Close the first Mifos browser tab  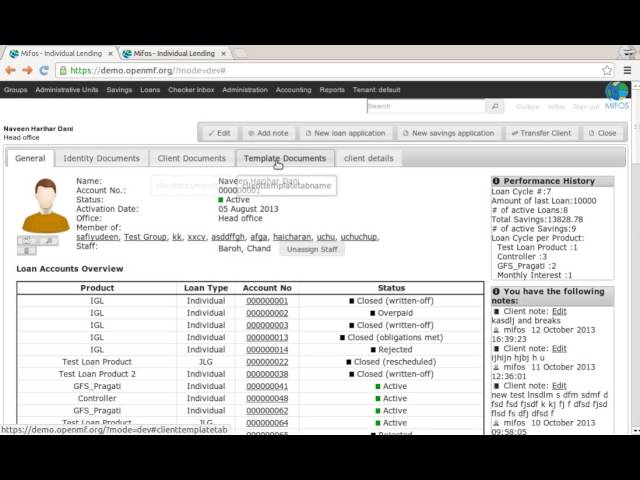click(110, 53)
